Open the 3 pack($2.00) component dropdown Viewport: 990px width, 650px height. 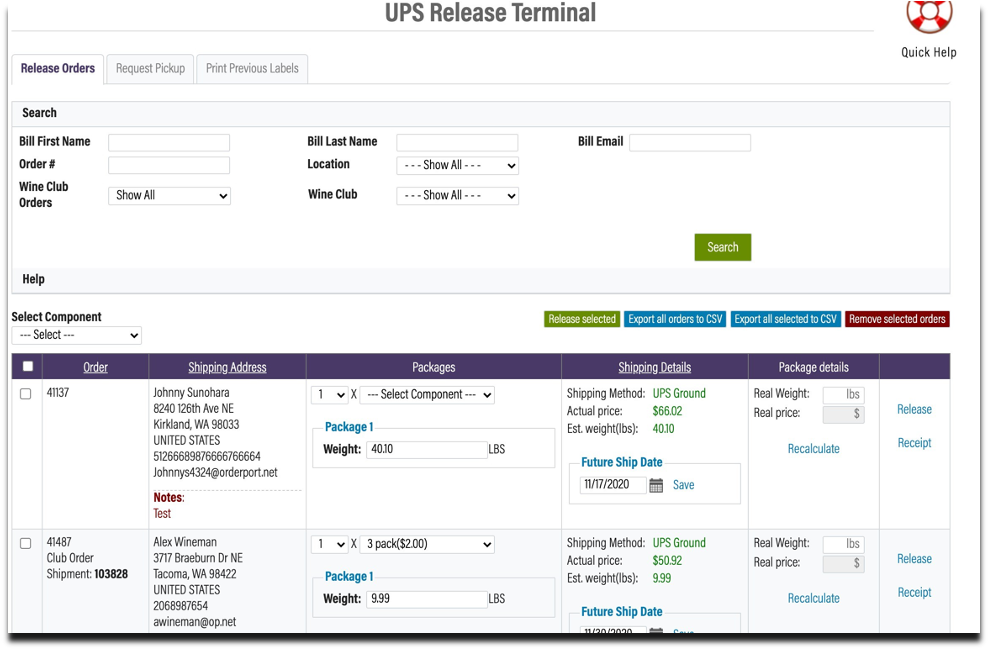click(427, 545)
